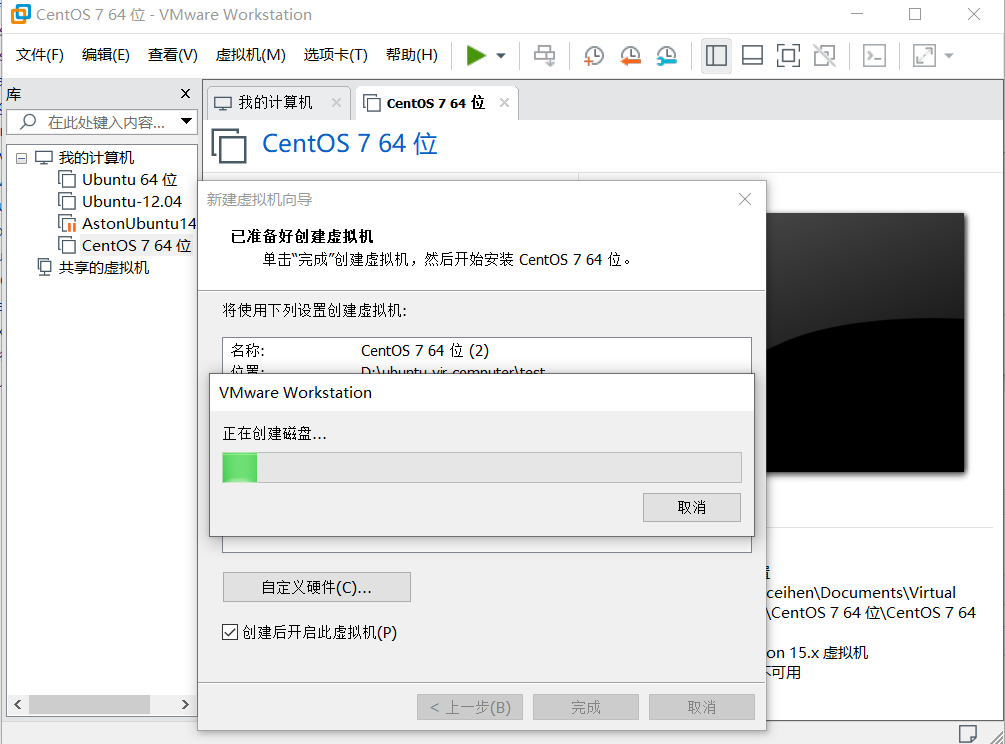This screenshot has width=1005, height=744.
Task: Open the 文件(F) menu
Action: [x=40, y=55]
